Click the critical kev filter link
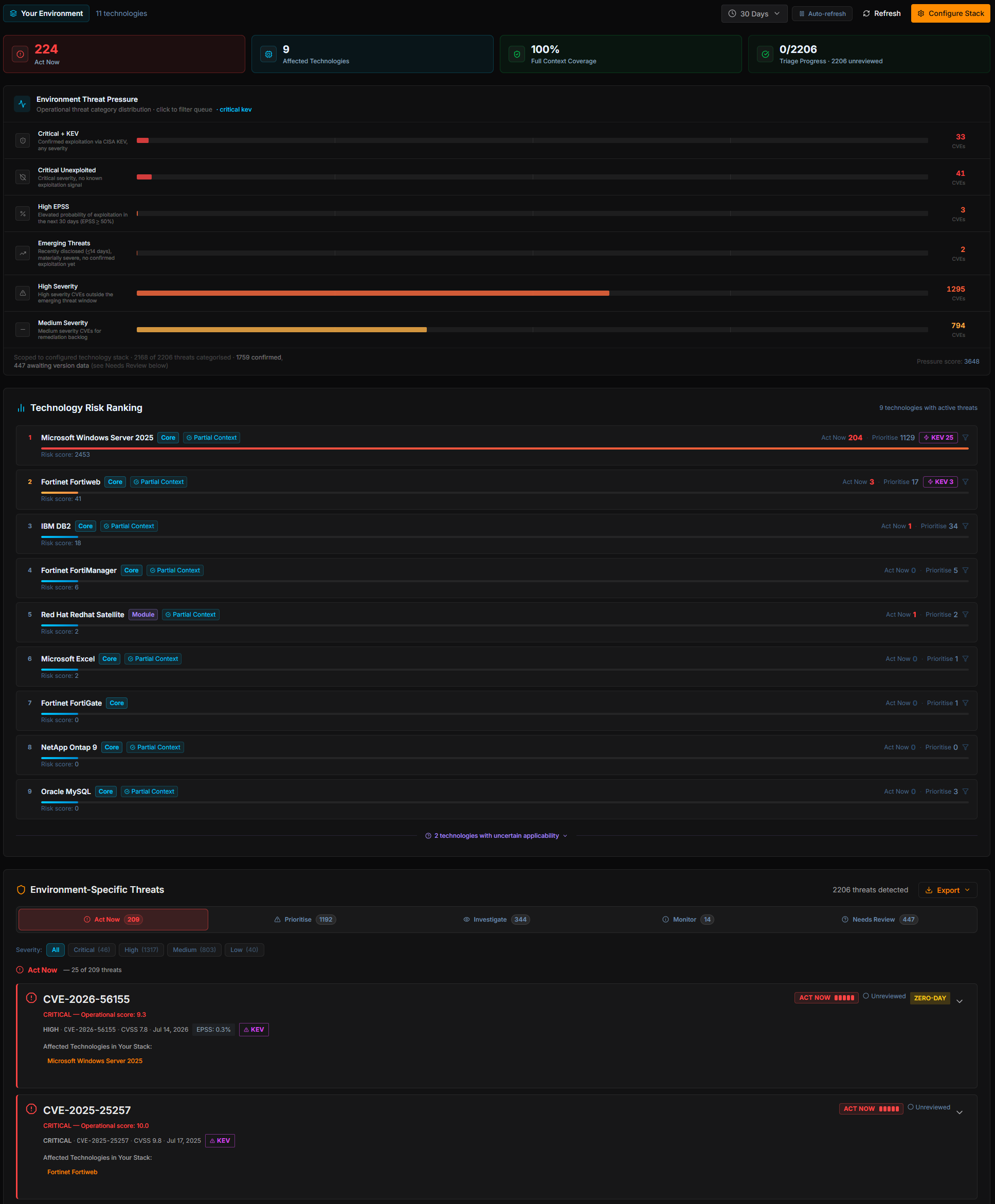Image resolution: width=995 pixels, height=1204 pixels. point(236,110)
